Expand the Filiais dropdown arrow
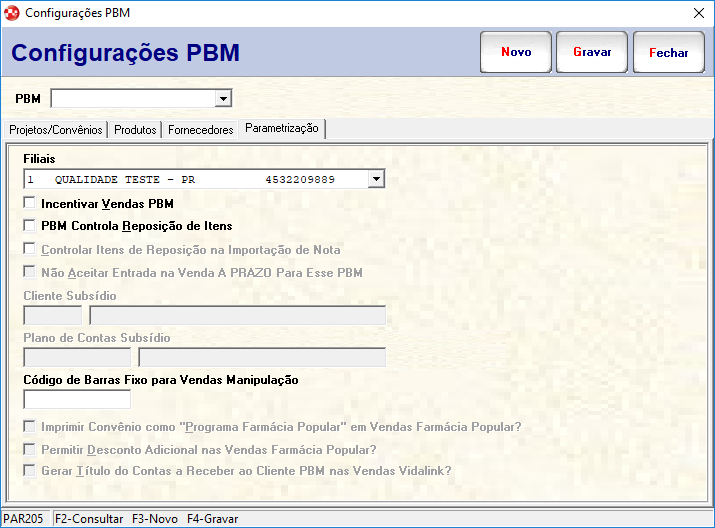The height and width of the screenshot is (528, 715). pyautogui.click(x=376, y=179)
